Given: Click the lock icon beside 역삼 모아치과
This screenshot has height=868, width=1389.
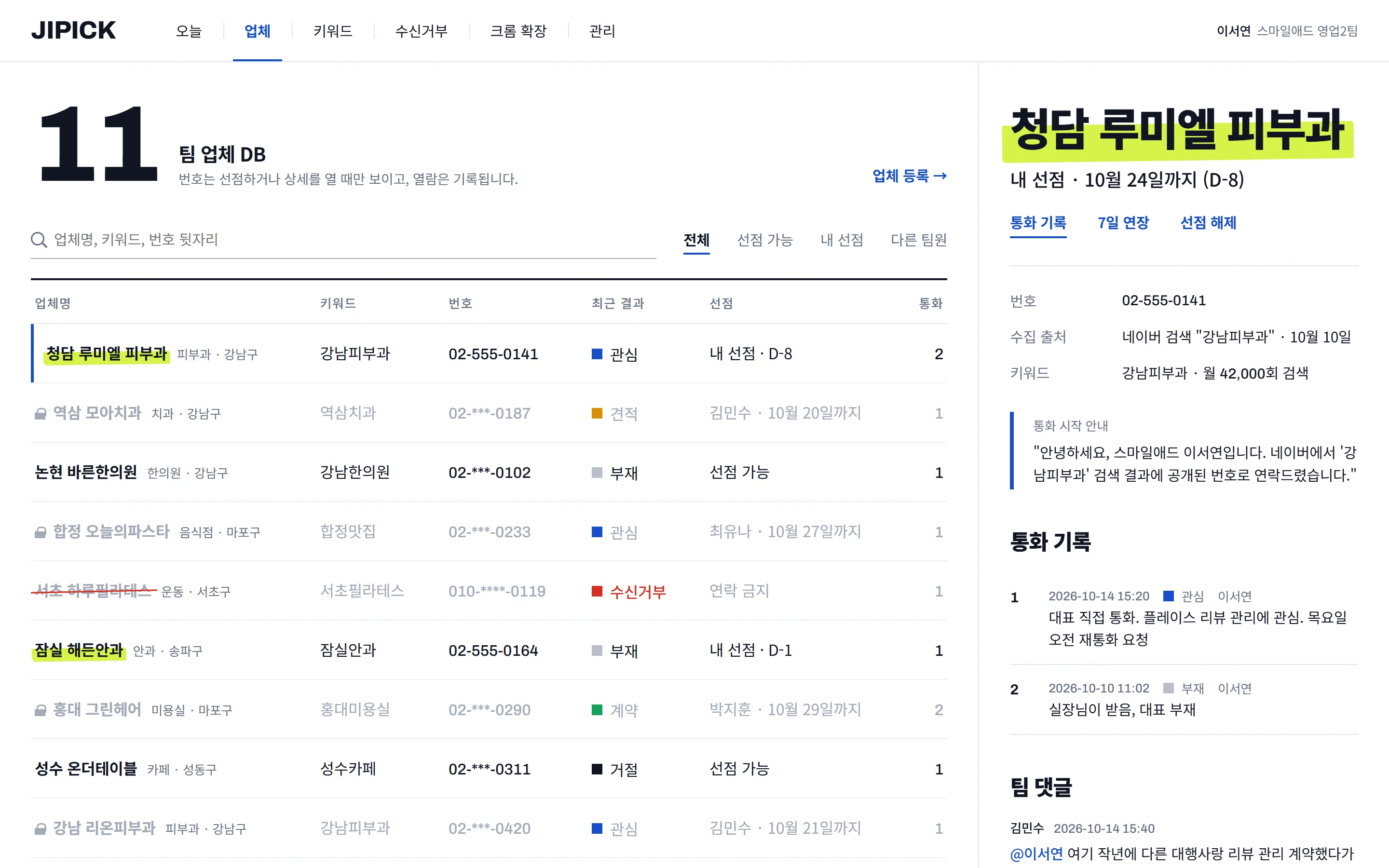Looking at the screenshot, I should (40, 413).
